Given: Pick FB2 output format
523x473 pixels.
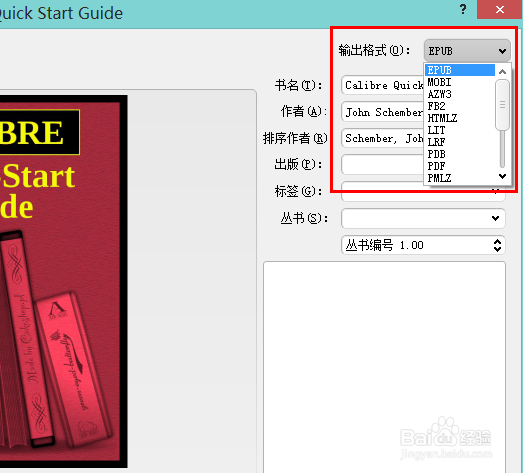Looking at the screenshot, I should [x=460, y=106].
